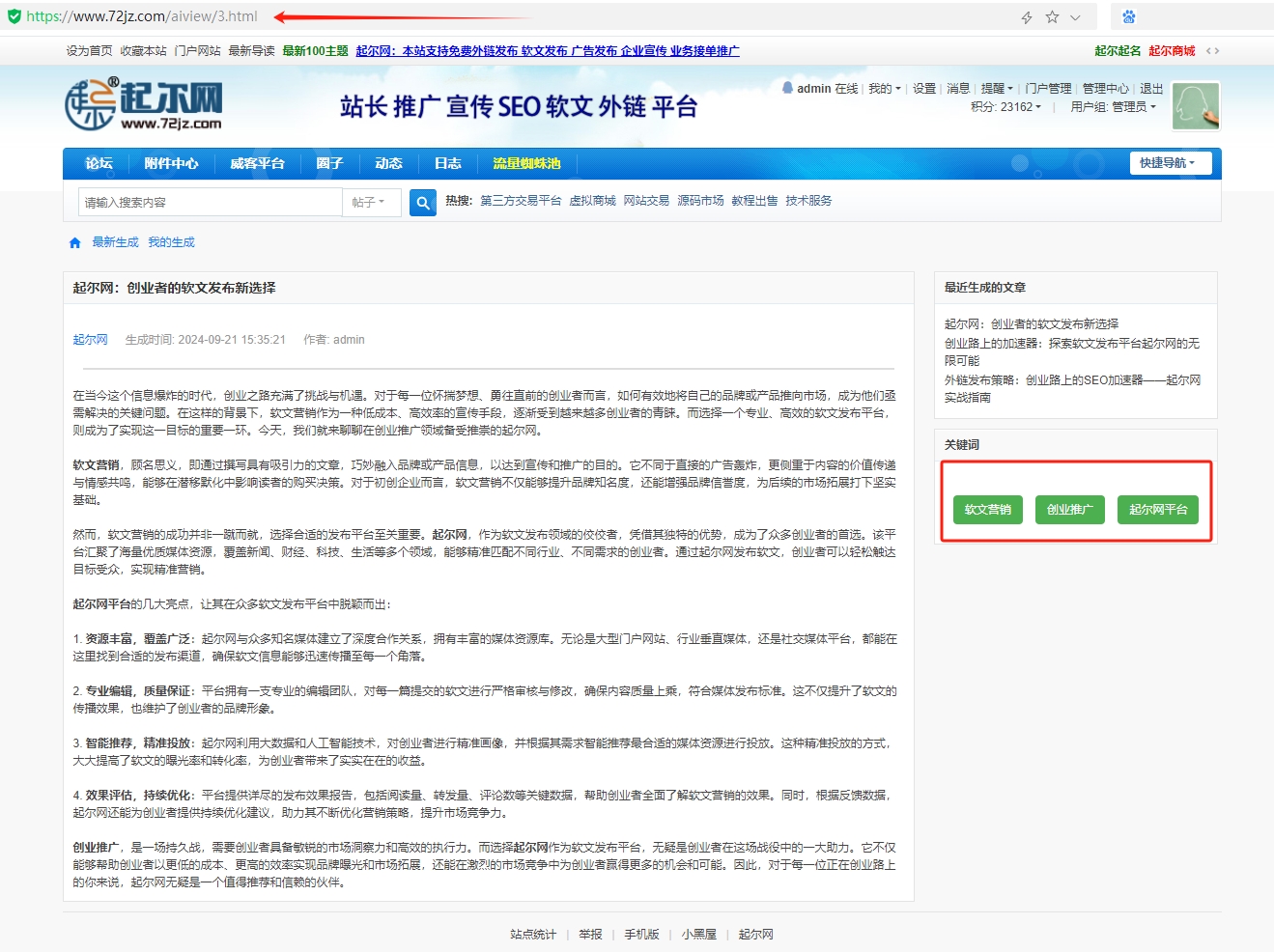The width and height of the screenshot is (1274, 952).
Task: Open 管理中心 link
Action: pos(1105,89)
